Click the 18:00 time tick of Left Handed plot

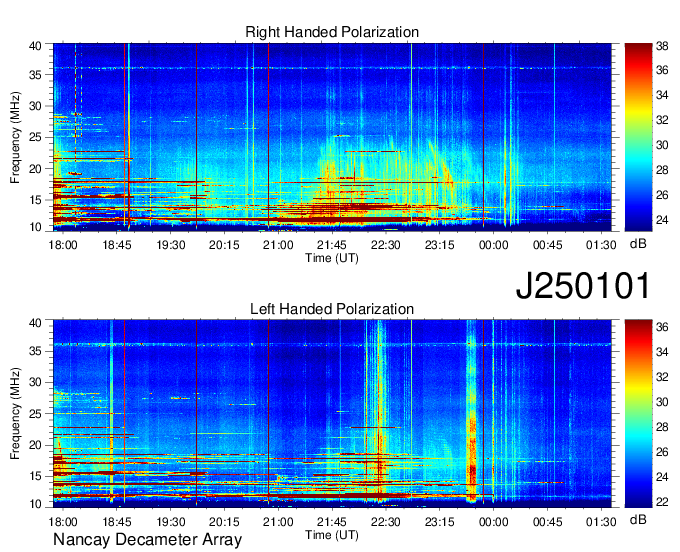(63, 522)
